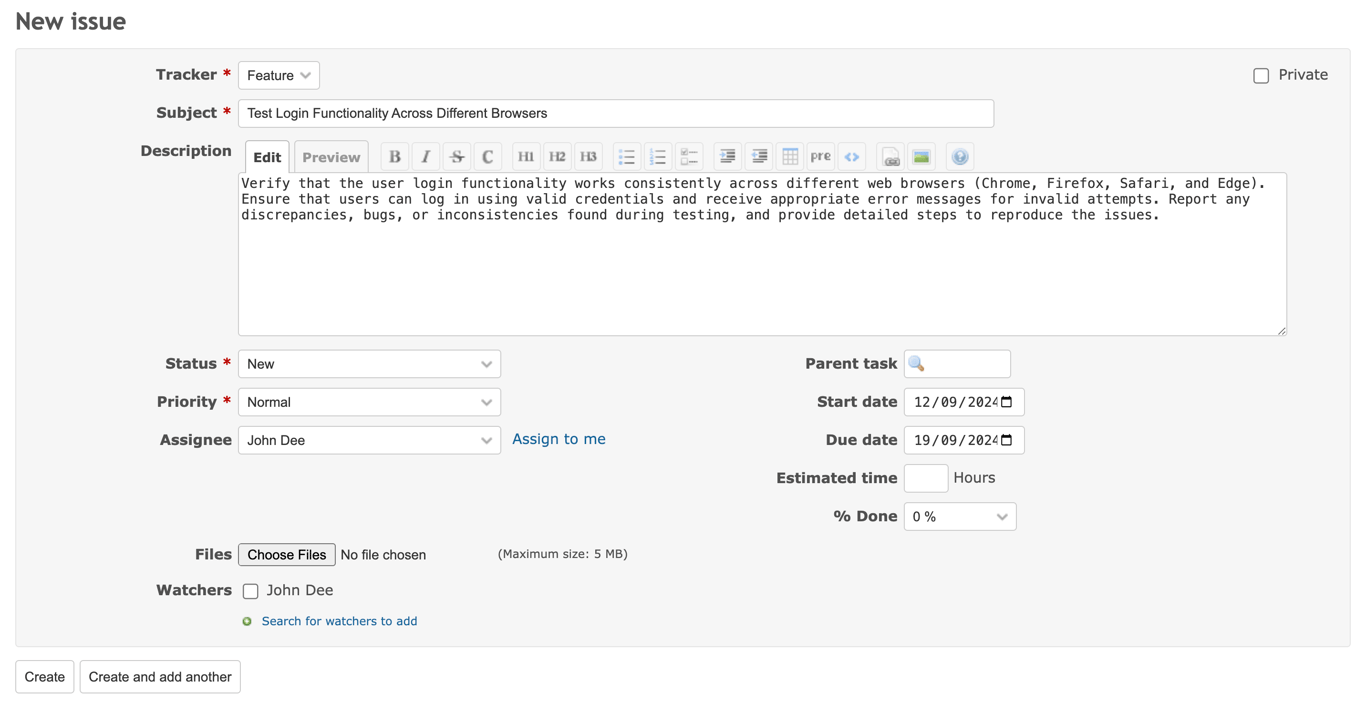This screenshot has height=703, width=1366.
Task: Change the % Done value
Action: coord(959,516)
